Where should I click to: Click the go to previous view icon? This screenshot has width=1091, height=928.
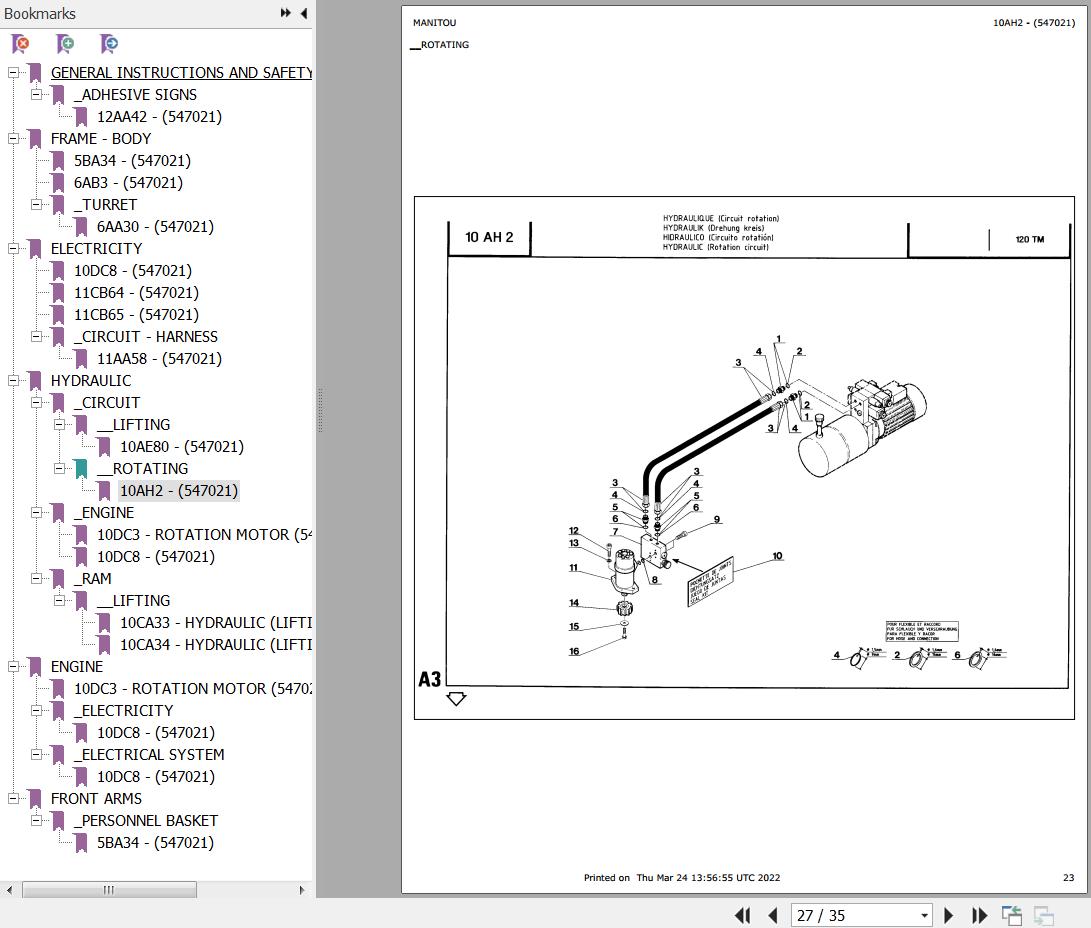pos(1012,915)
